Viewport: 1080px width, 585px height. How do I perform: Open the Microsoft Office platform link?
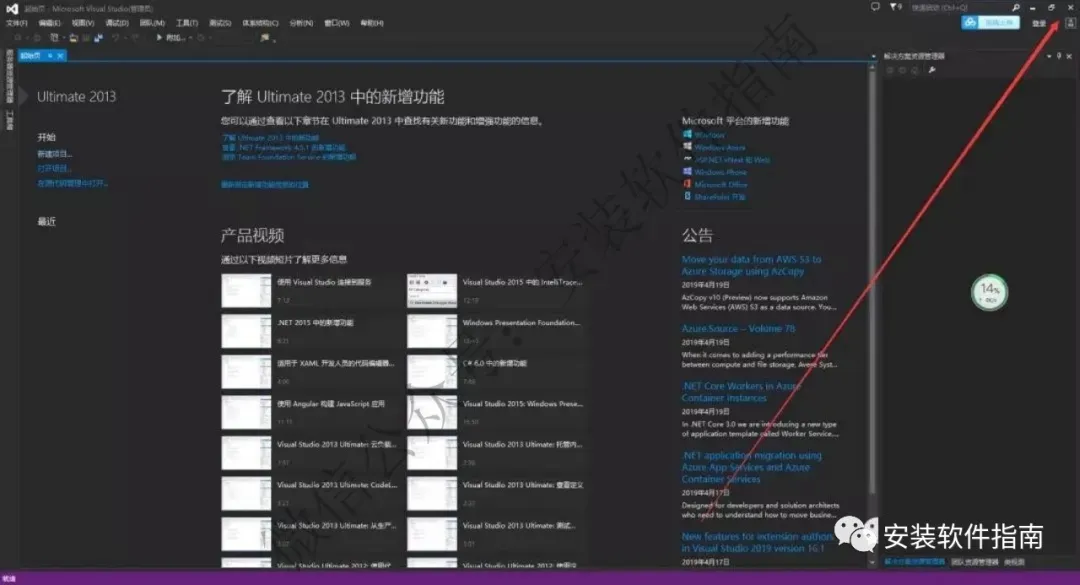[720, 185]
